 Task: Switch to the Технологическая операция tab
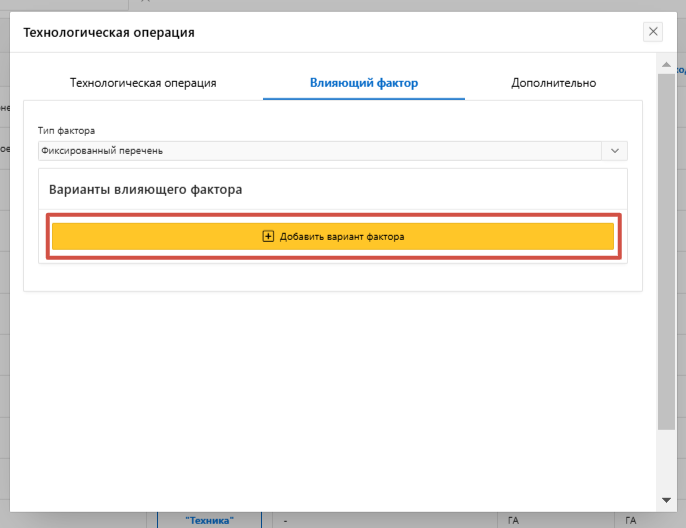pos(143,83)
